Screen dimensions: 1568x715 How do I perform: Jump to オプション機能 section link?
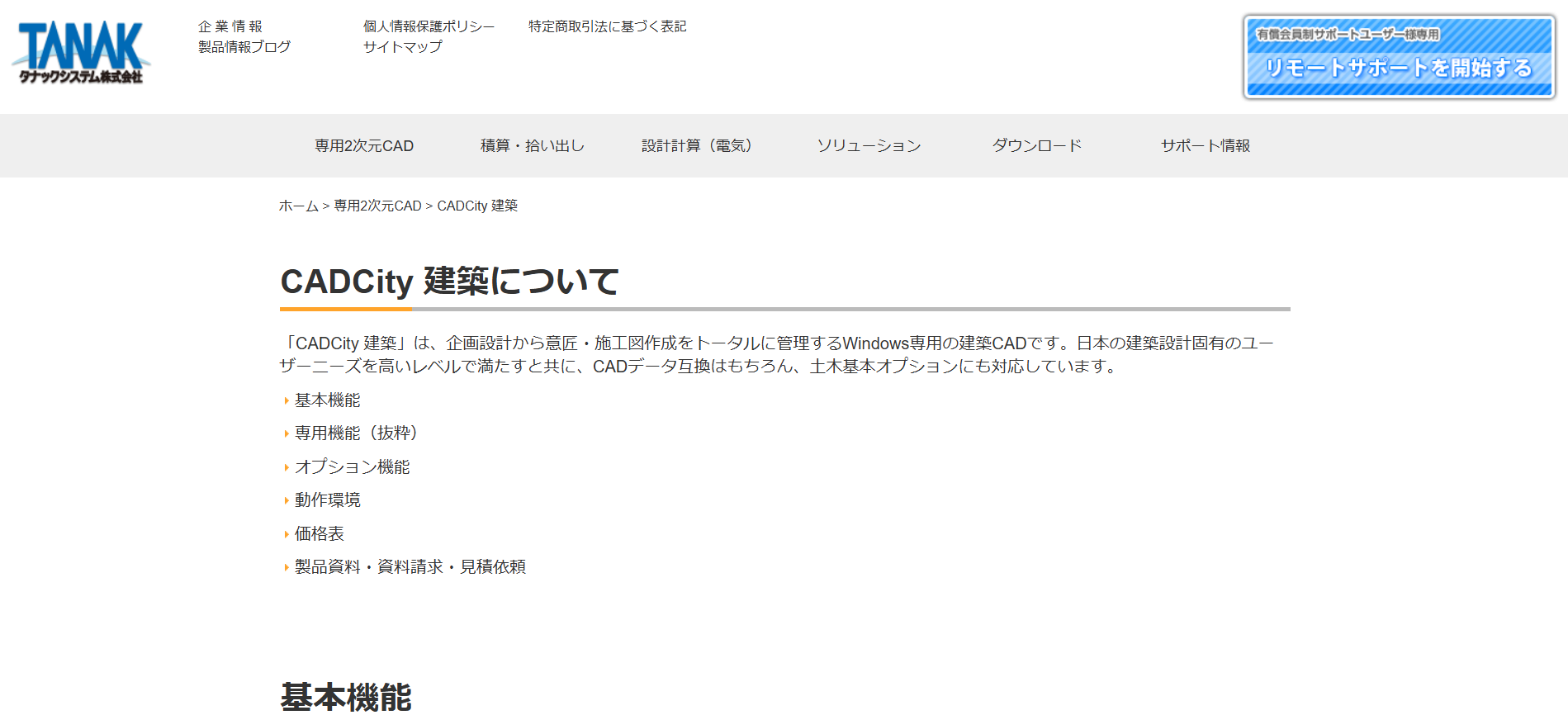[x=352, y=467]
